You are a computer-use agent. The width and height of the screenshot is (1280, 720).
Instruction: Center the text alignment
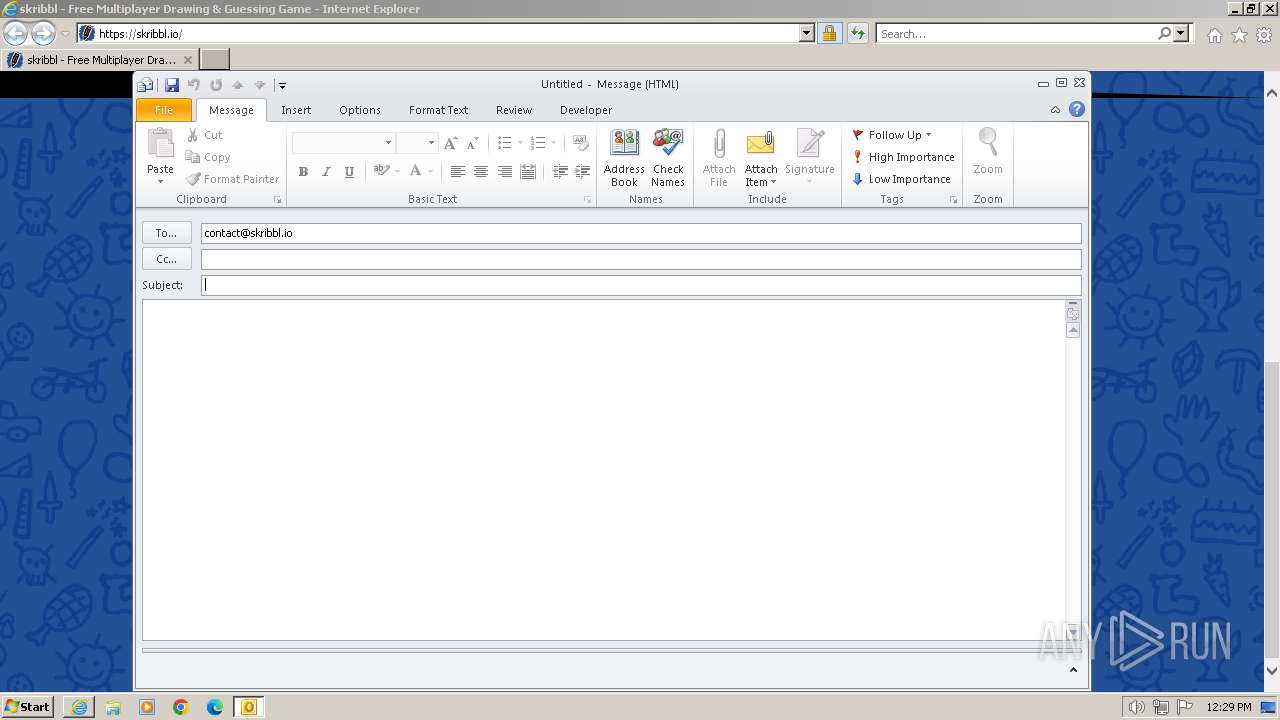point(481,172)
